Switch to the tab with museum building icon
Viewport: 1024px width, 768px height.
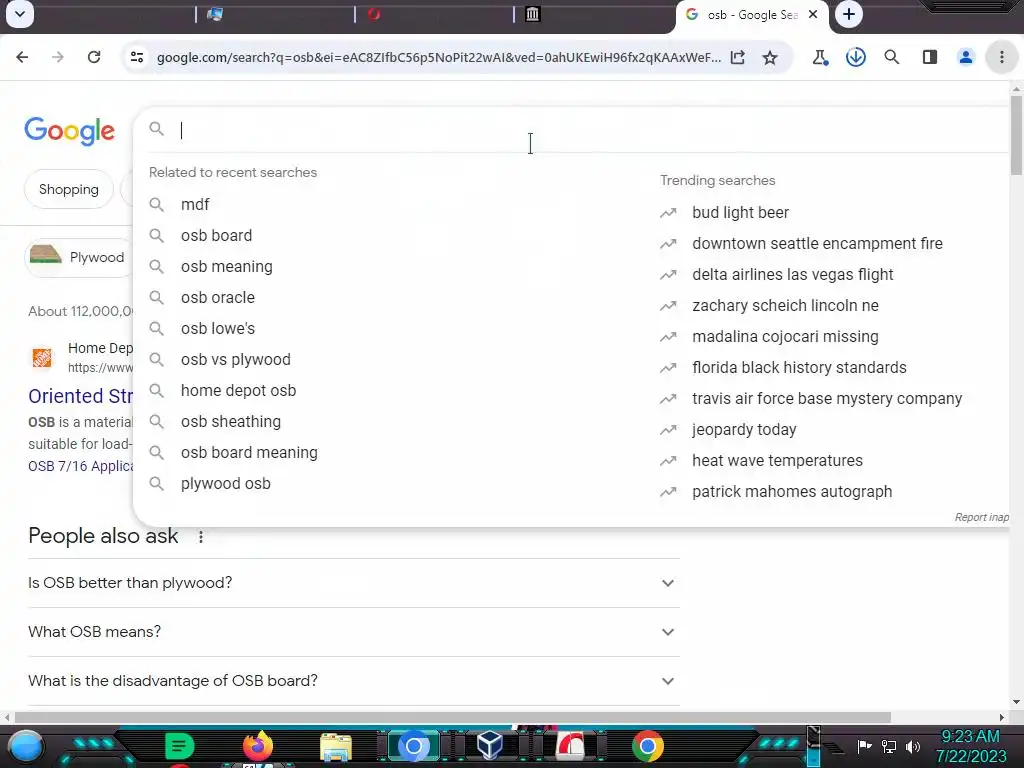pos(533,14)
